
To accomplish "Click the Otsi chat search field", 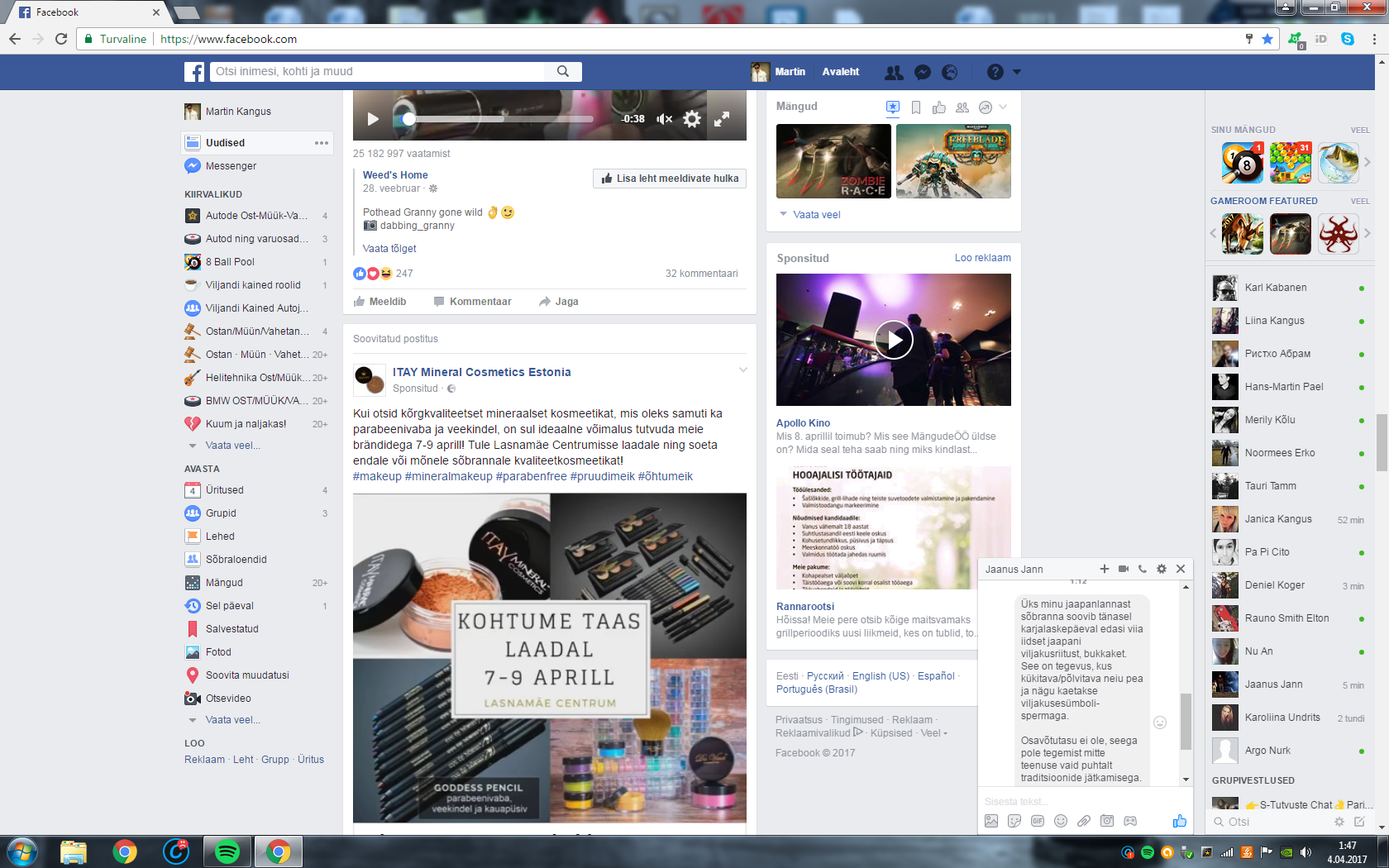I will click(1269, 822).
